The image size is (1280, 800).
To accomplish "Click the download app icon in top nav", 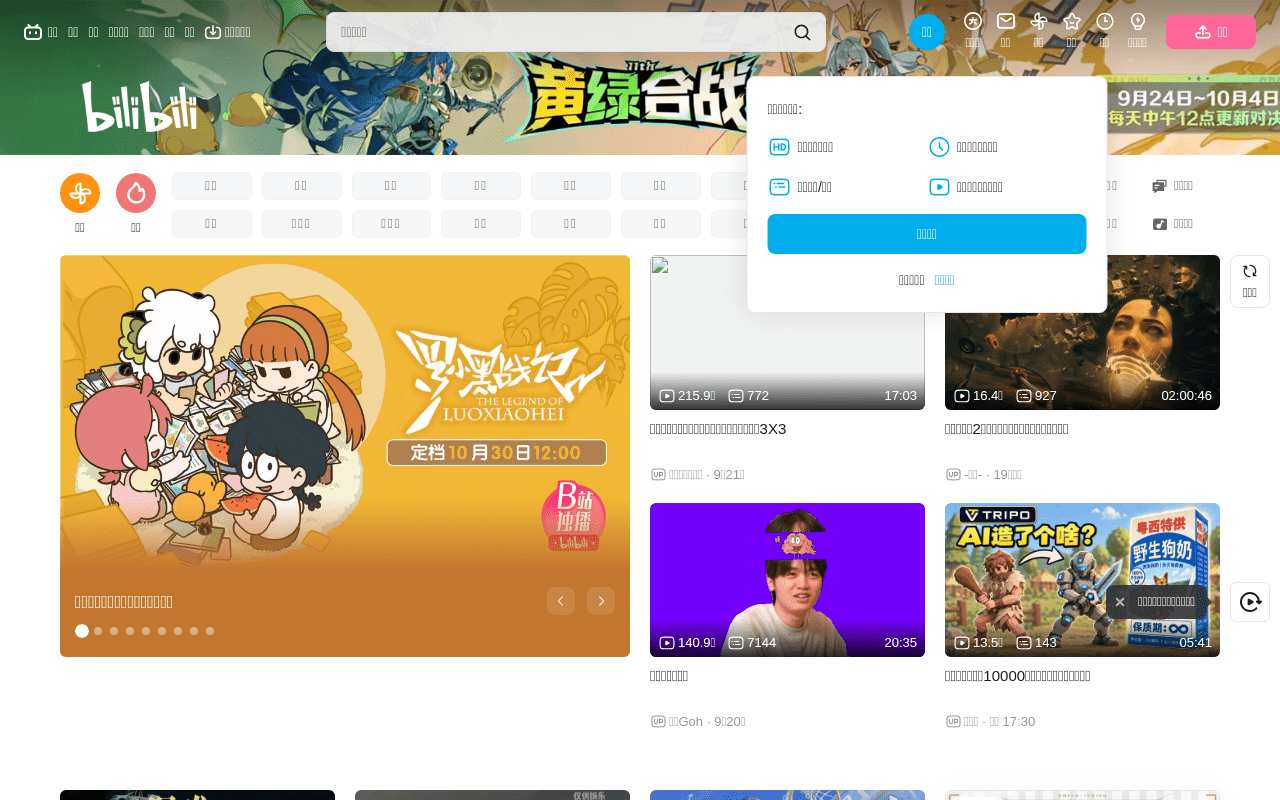I will [212, 32].
